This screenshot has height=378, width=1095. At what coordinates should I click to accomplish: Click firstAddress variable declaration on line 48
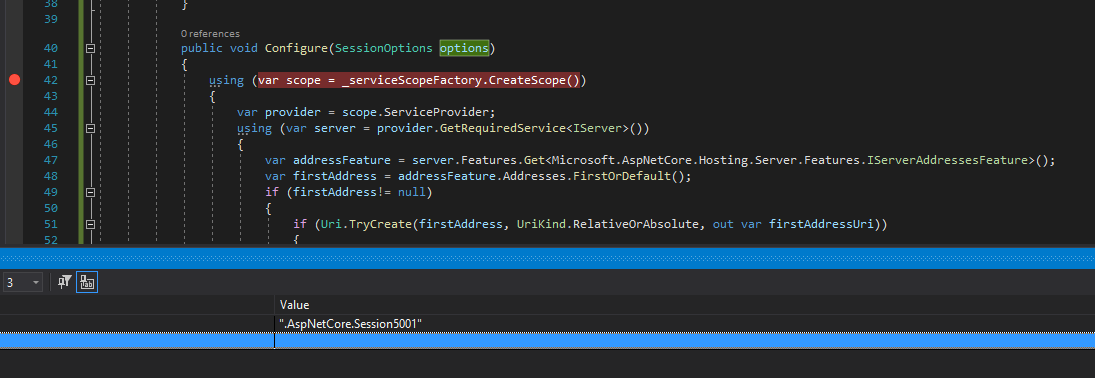[x=335, y=176]
